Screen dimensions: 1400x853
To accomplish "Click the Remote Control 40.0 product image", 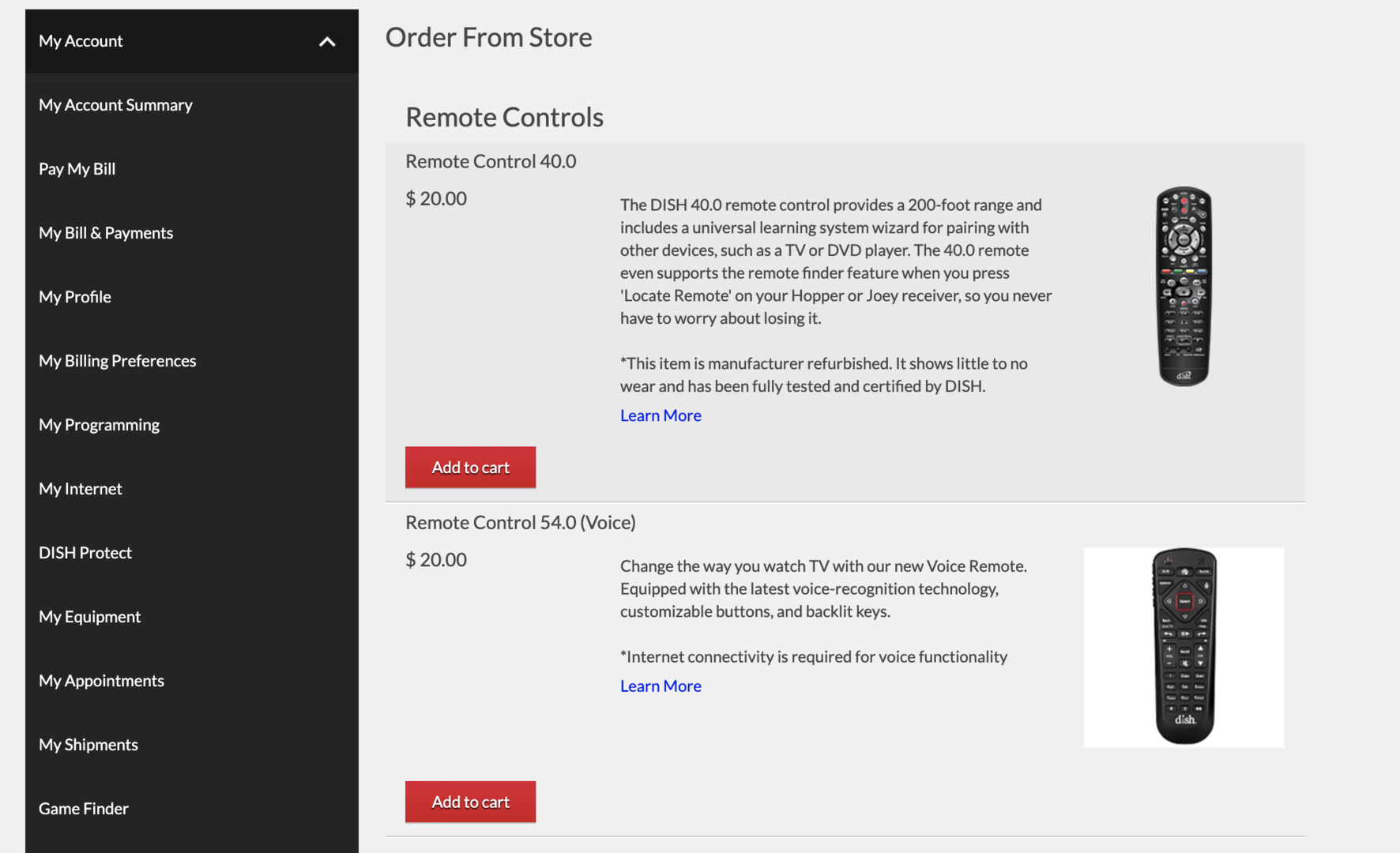I will 1184,286.
